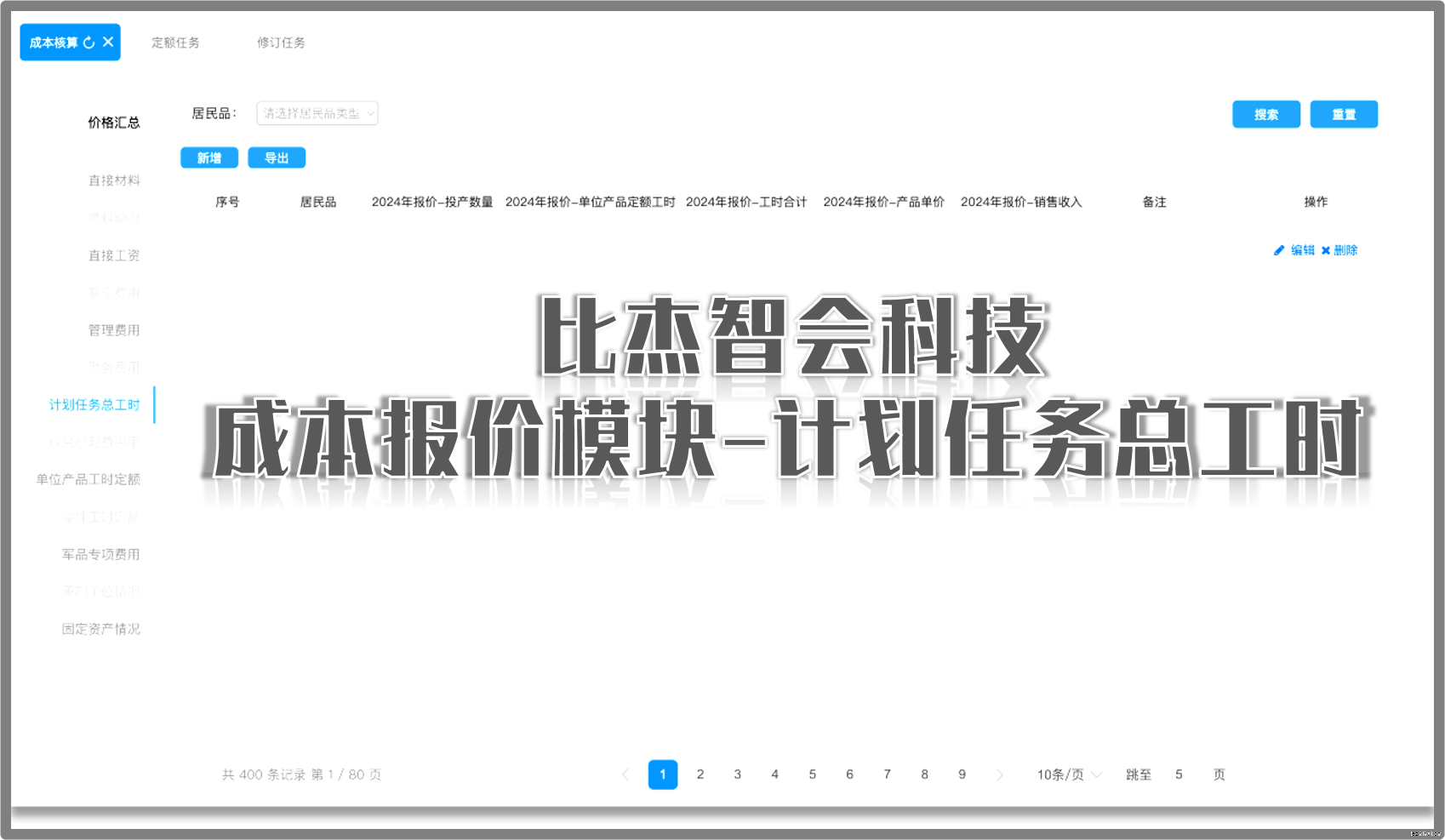
Task: Click the 2024年报价-单位产品定额工时 column header
Action: 590,202
